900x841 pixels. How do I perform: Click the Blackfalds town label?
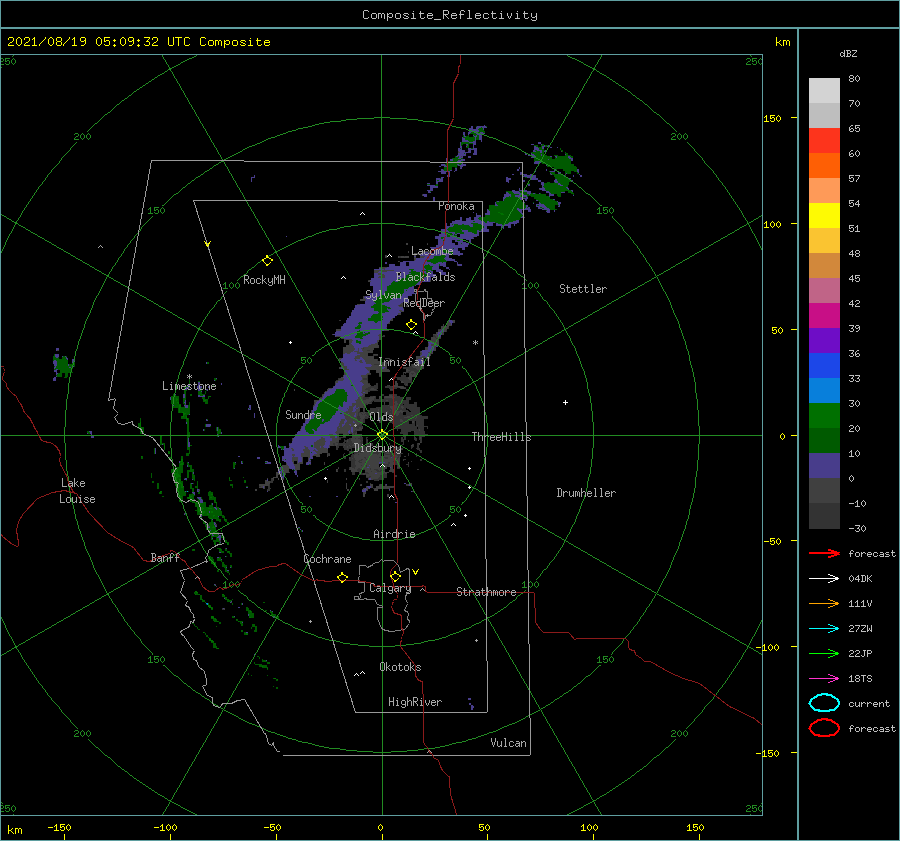[425, 277]
